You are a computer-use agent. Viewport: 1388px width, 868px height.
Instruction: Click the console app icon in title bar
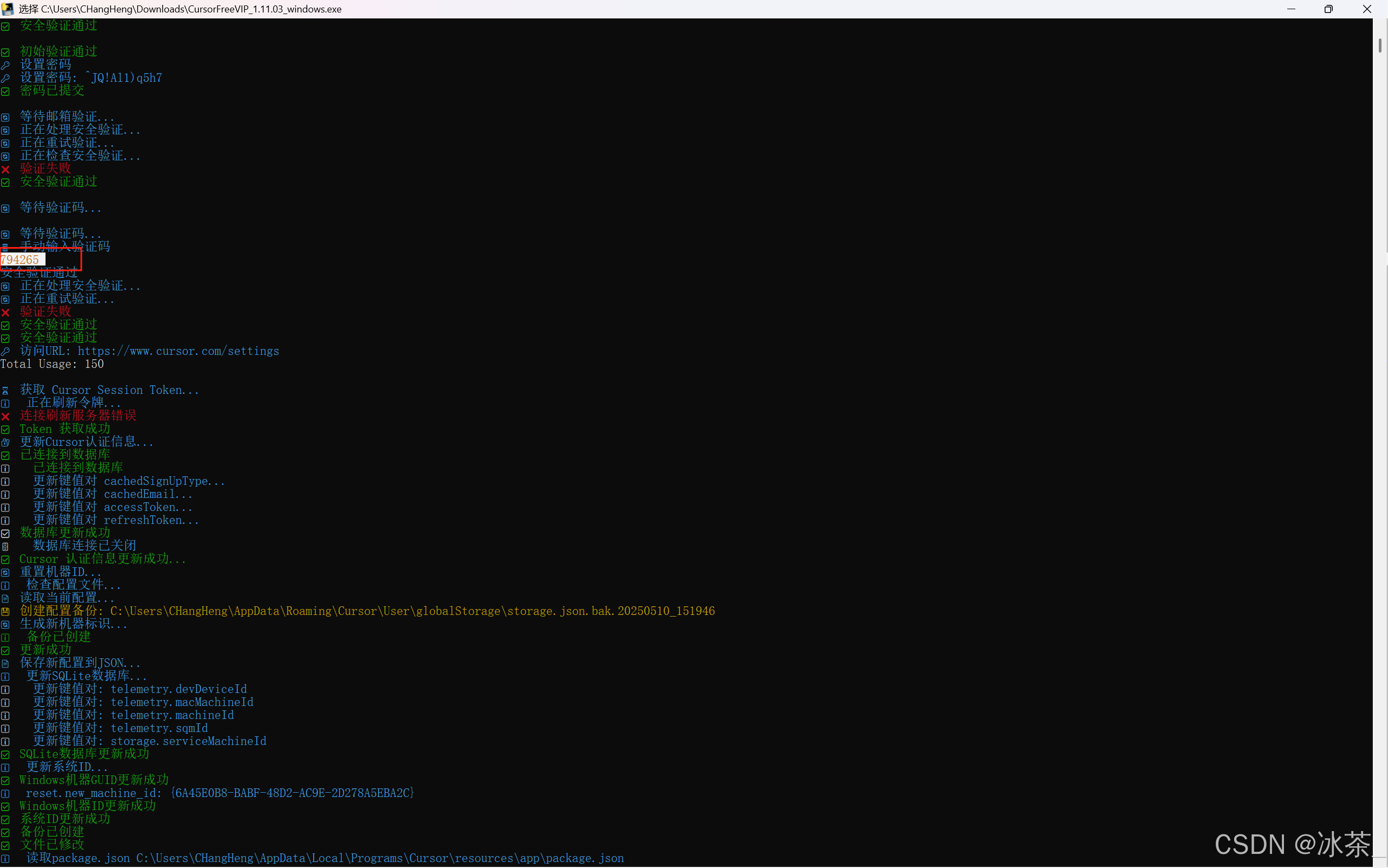coord(8,9)
